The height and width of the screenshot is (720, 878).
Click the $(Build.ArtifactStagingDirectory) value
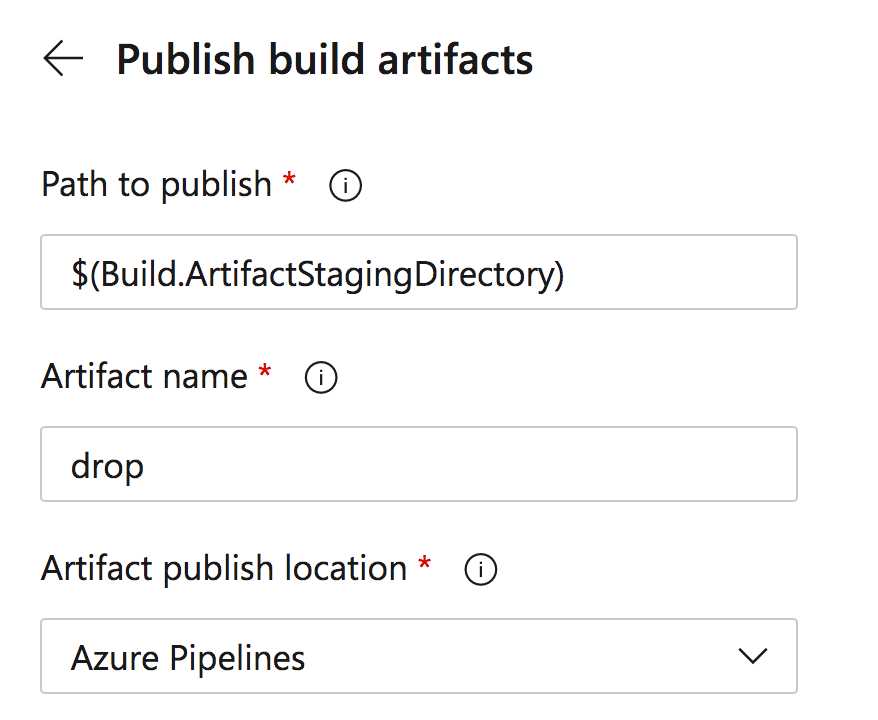[x=316, y=272]
